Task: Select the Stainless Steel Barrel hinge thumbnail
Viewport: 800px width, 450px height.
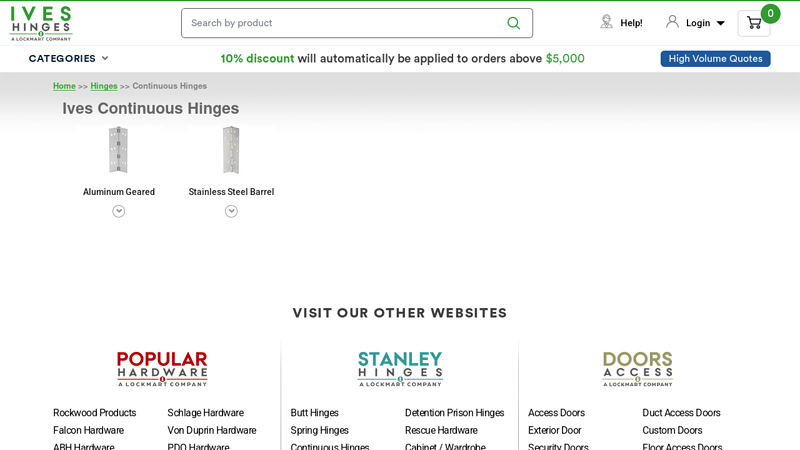Action: (231, 150)
